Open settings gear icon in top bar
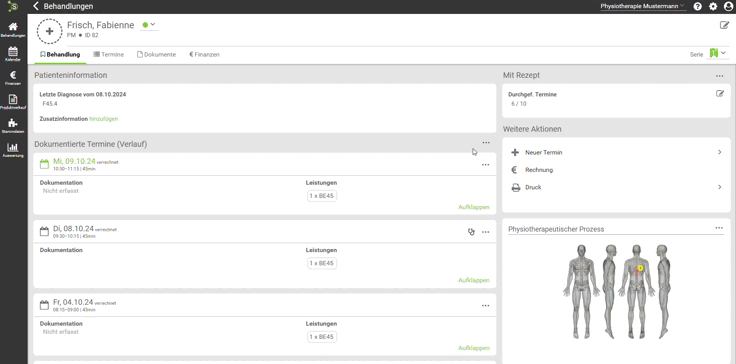Viewport: 736px width, 364px height. (713, 7)
